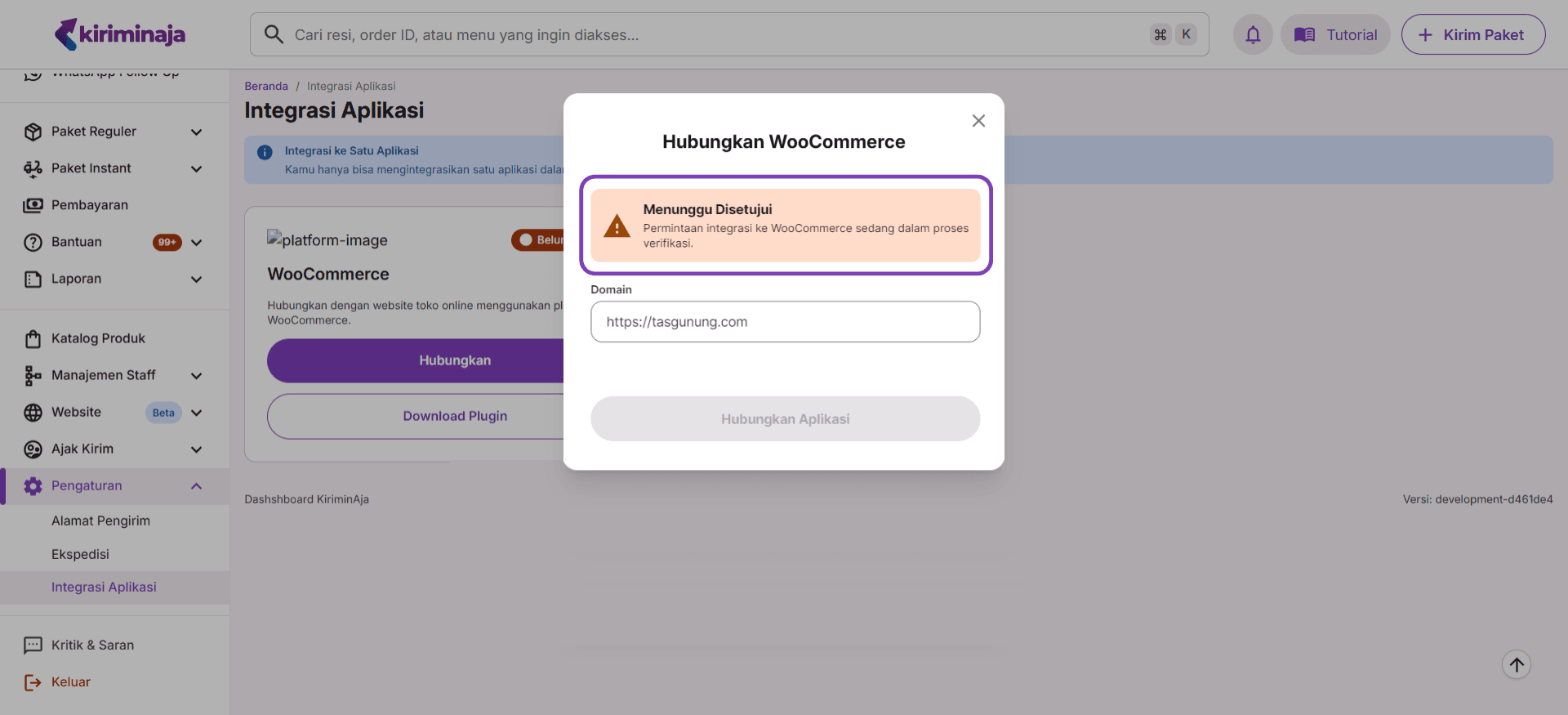
Task: Open Alamat Pengirim settings
Action: point(100,521)
